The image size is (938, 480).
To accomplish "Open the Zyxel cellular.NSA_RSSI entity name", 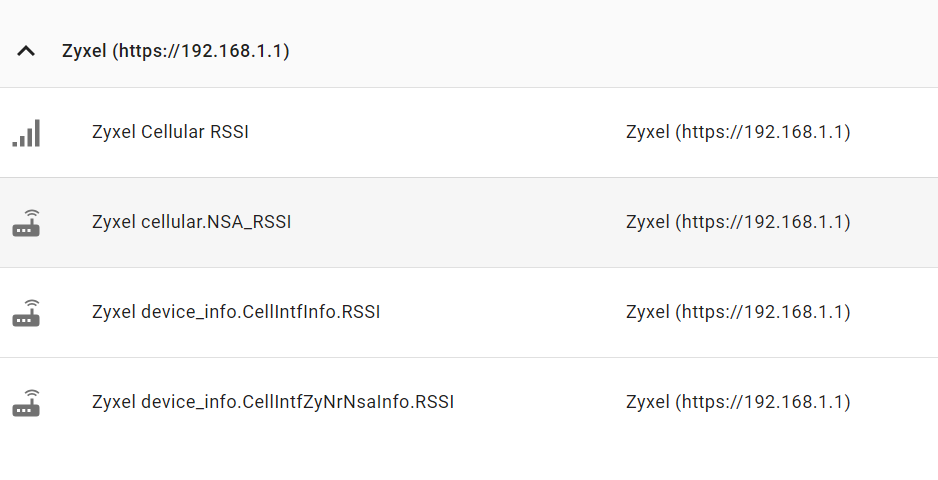I will (x=191, y=223).
